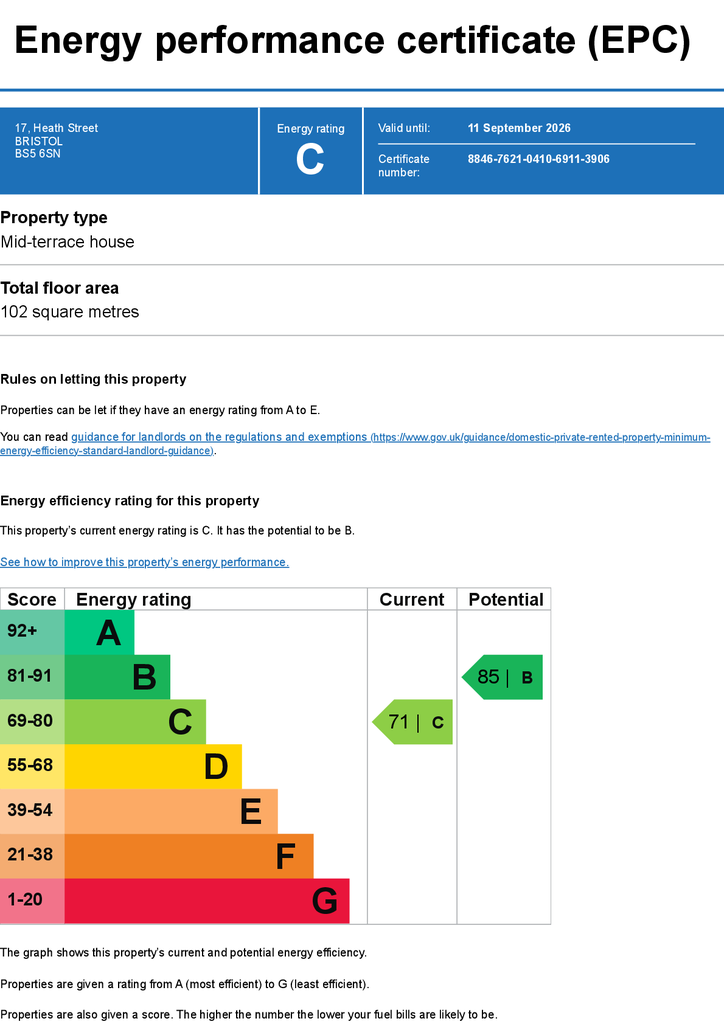
Task: Click the Current column header
Action: [x=412, y=600]
